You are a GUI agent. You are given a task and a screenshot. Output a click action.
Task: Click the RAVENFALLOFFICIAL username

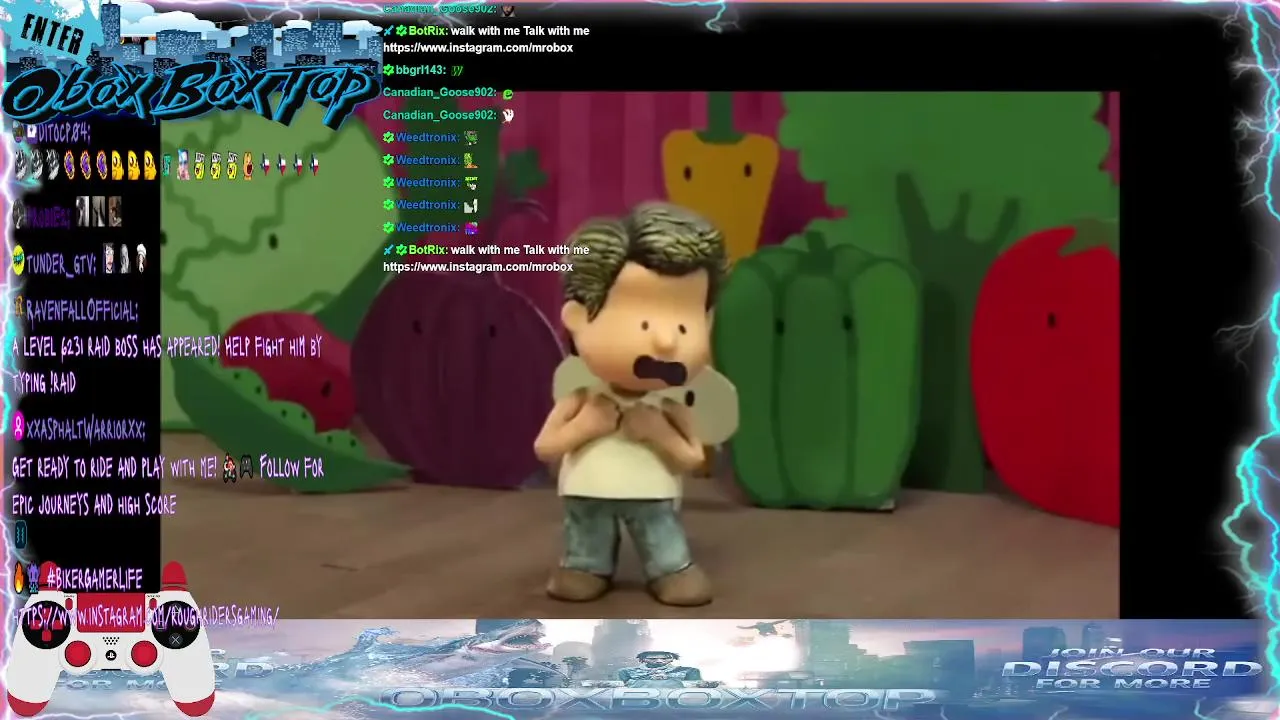tap(82, 312)
